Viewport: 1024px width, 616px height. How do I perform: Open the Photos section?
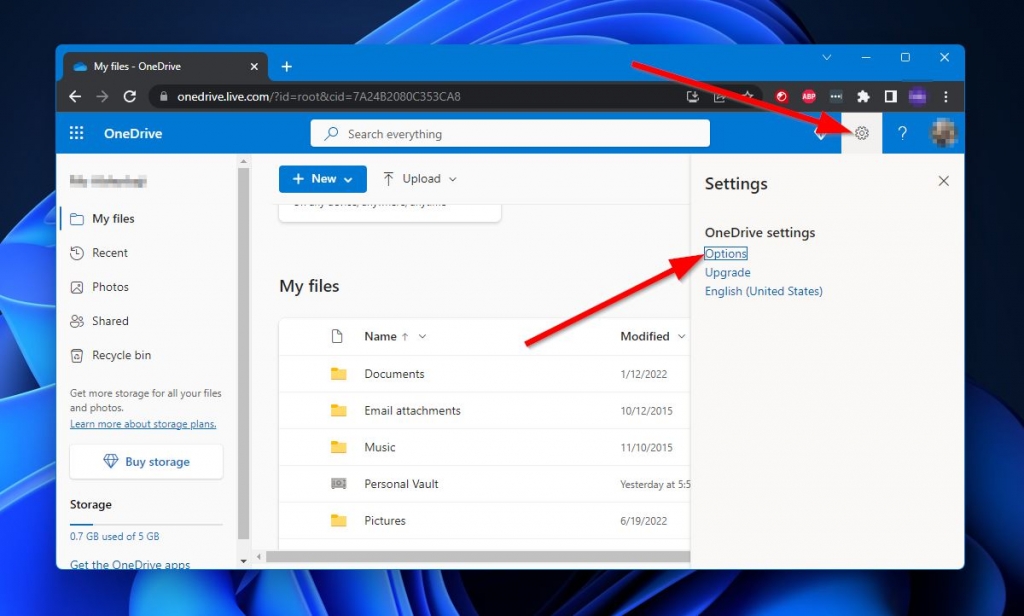[x=110, y=287]
